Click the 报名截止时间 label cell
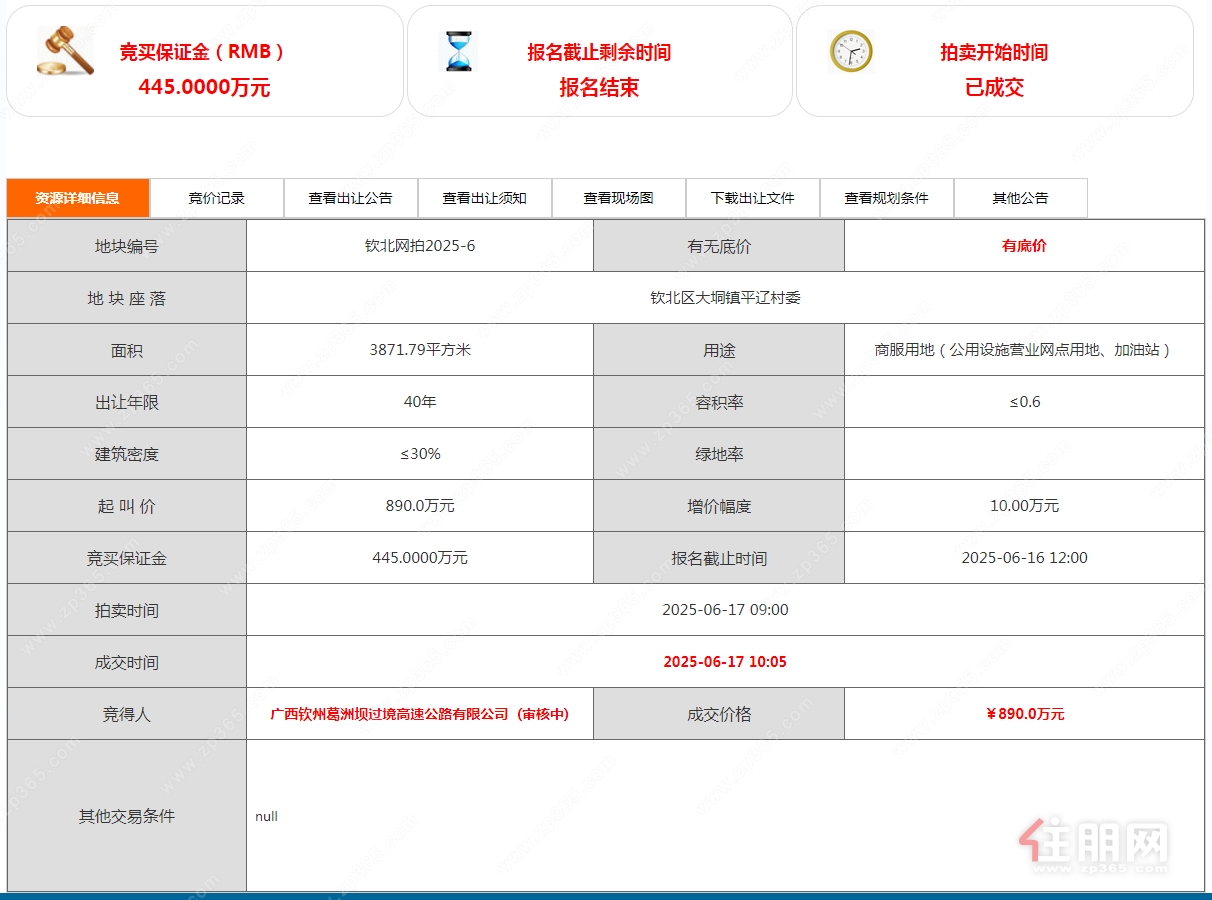1212x900 pixels. [x=719, y=558]
